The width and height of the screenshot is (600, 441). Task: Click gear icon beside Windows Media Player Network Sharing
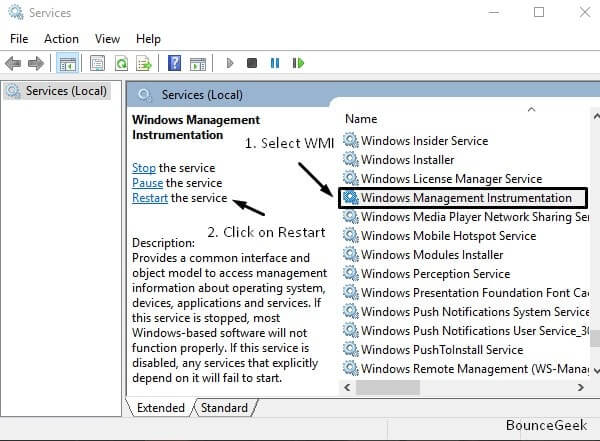coord(351,216)
